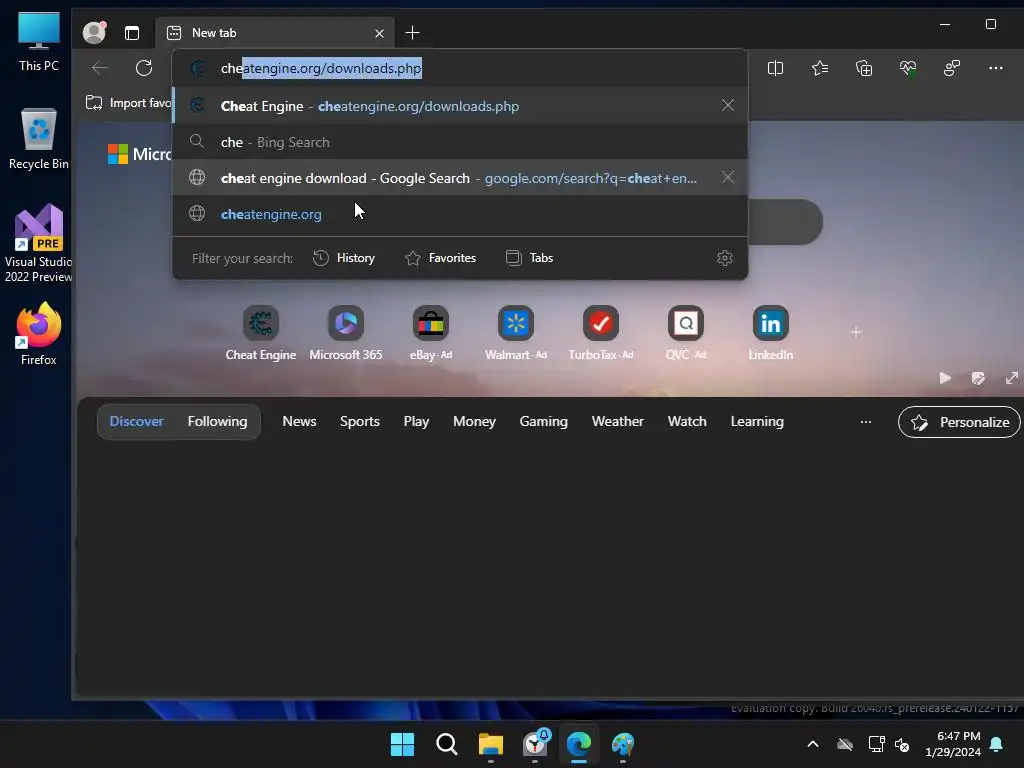This screenshot has width=1024, height=768.
Task: Select the Cheat Engine downloads.php suggestion
Action: tap(460, 106)
